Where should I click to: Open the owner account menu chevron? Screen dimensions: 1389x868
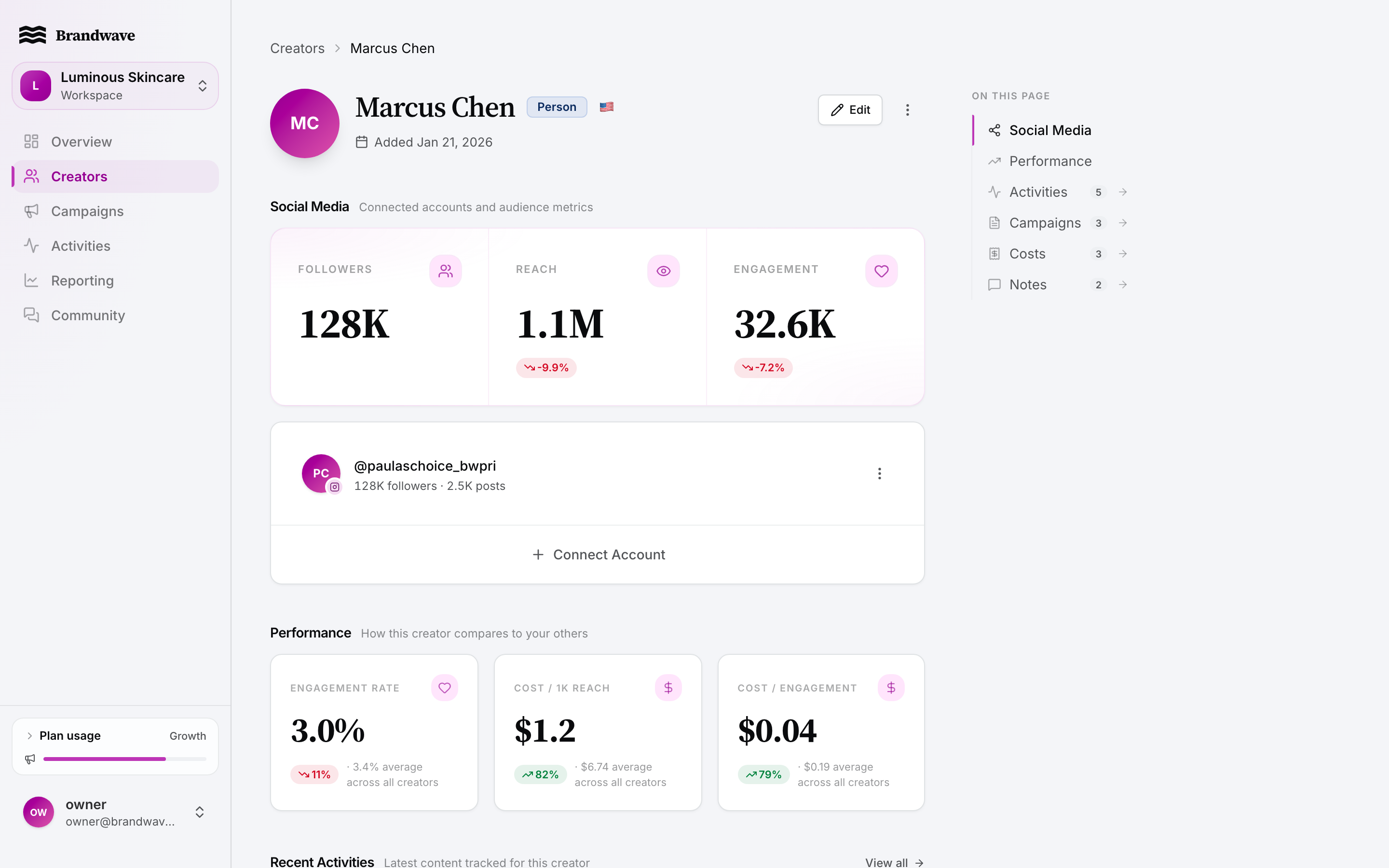[199, 813]
